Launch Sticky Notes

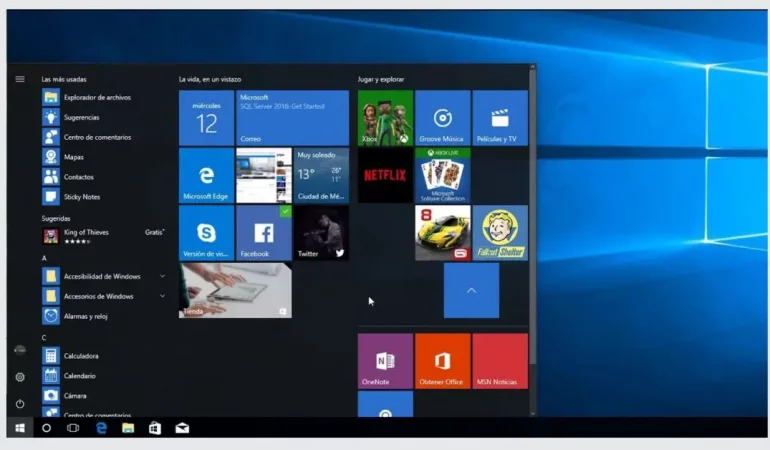(x=103, y=197)
